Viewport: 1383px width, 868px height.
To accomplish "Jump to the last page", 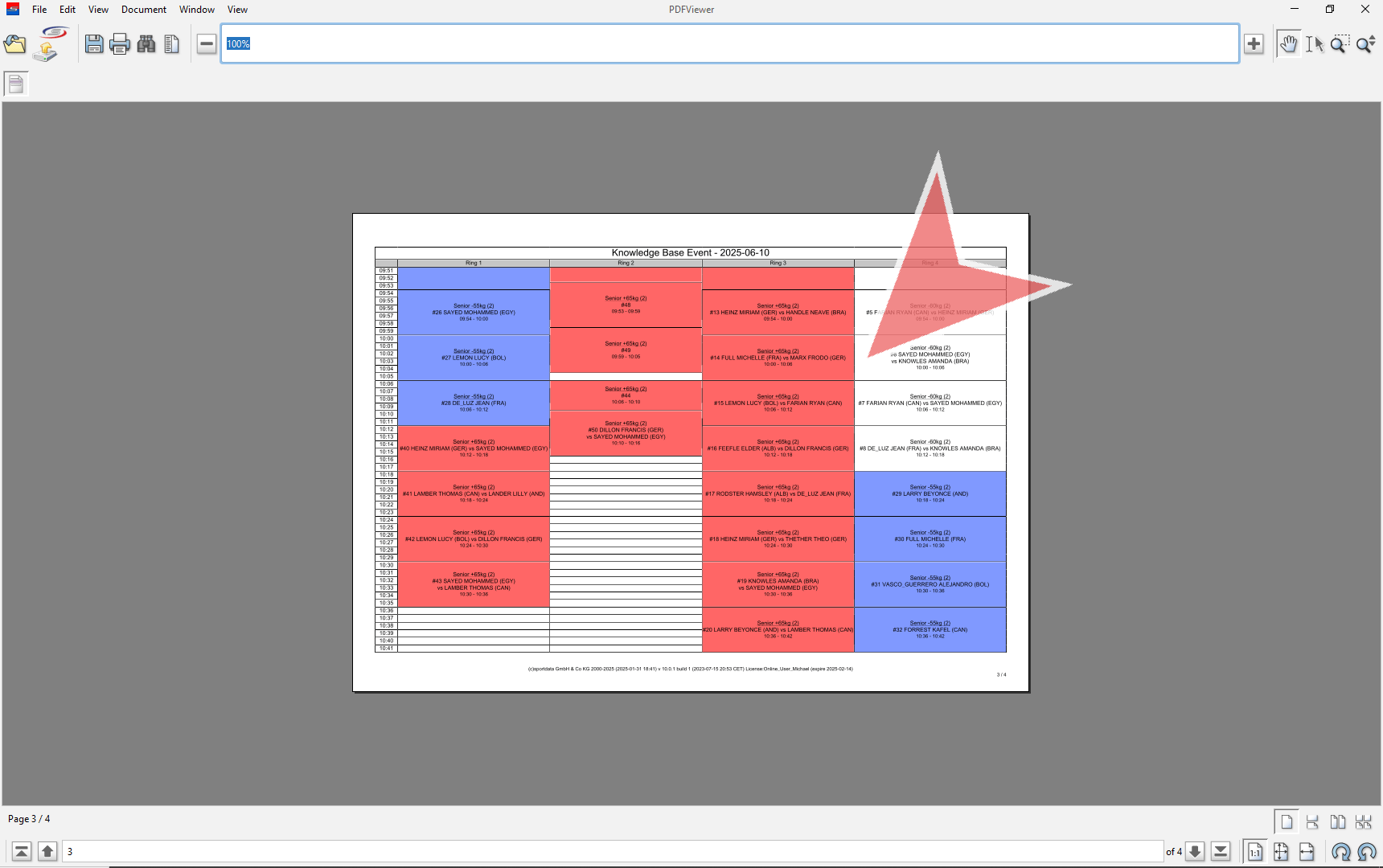I will 1221,852.
